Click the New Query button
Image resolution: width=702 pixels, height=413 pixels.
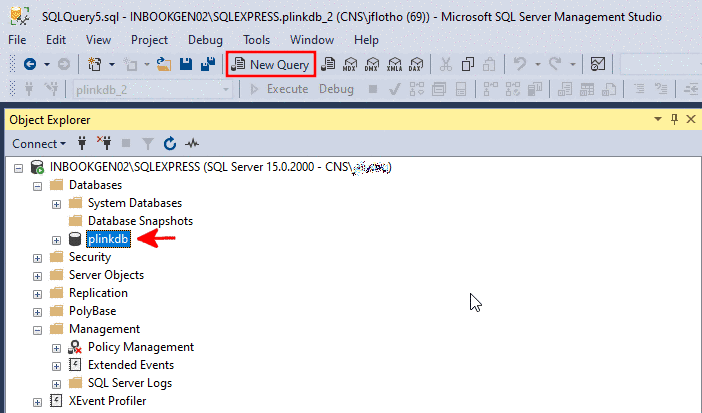pos(270,65)
